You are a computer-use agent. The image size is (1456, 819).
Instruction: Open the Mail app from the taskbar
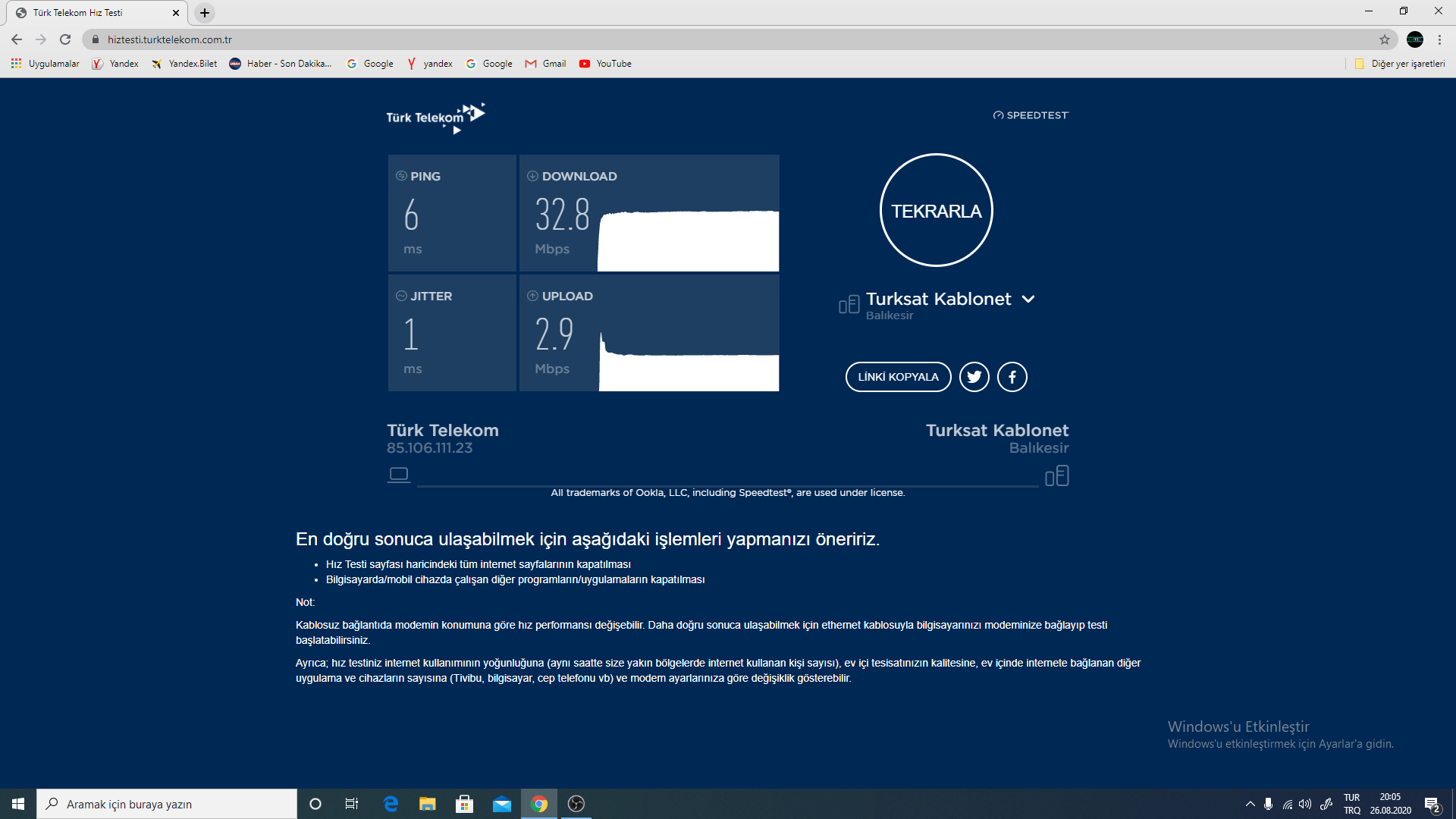tap(501, 804)
